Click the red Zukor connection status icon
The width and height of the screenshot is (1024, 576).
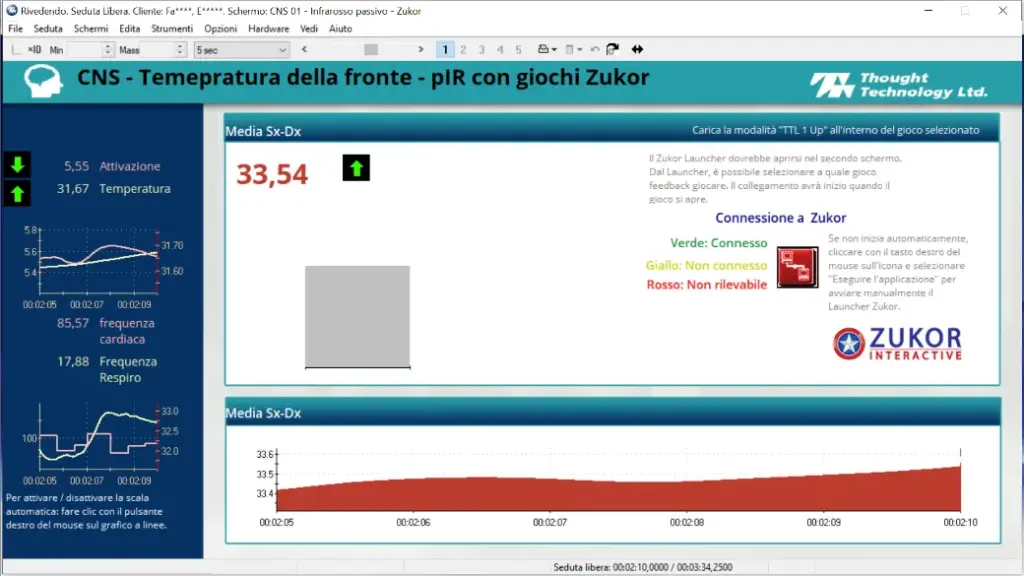797,267
